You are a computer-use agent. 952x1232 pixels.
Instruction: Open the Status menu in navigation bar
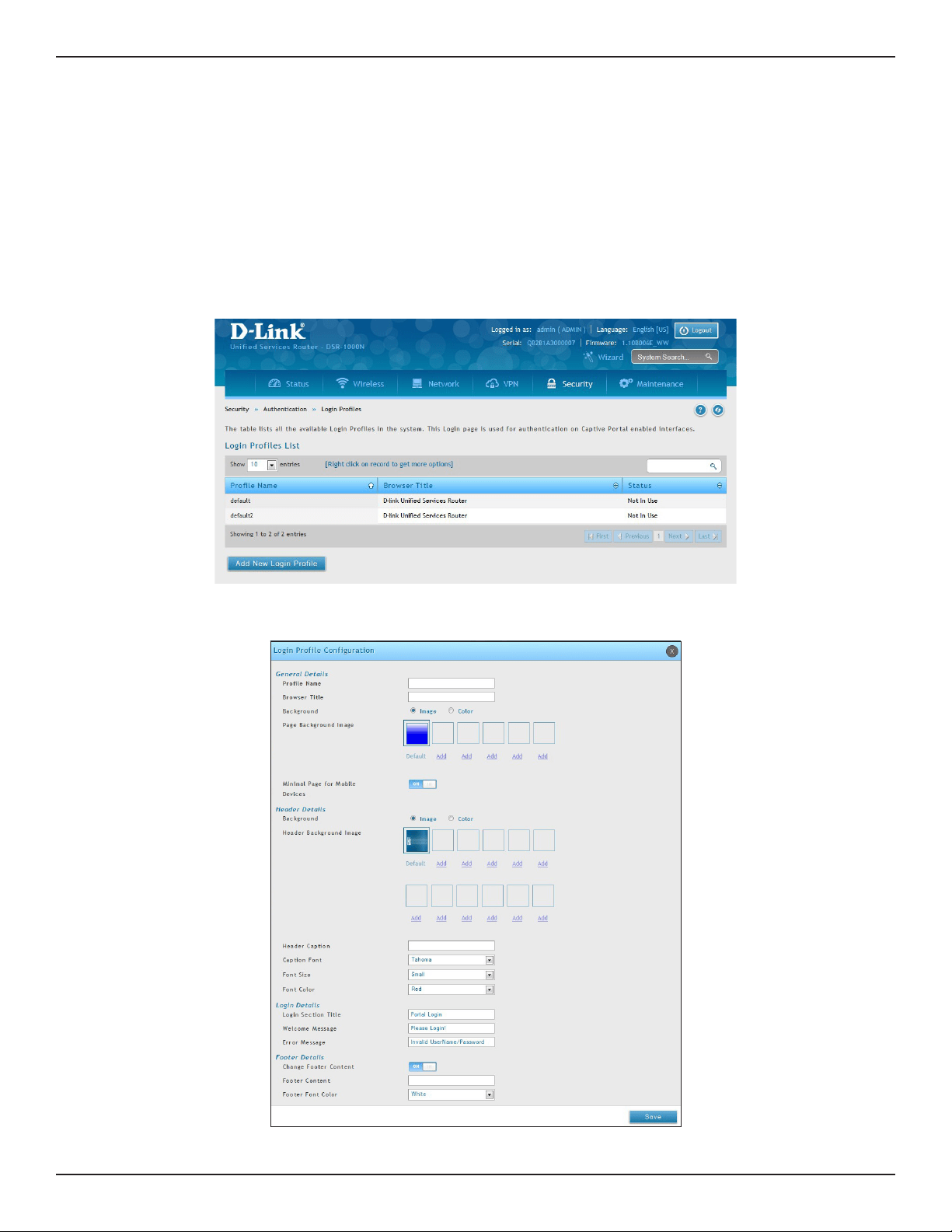coord(288,384)
